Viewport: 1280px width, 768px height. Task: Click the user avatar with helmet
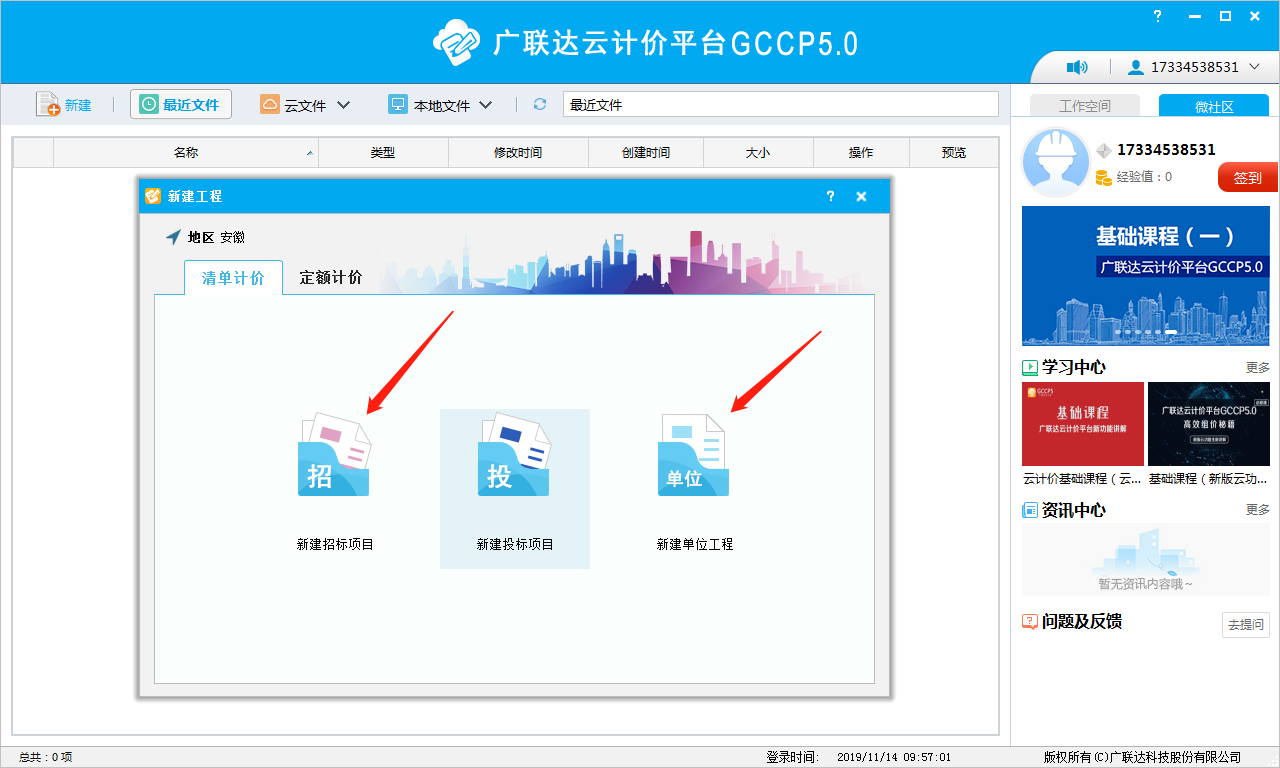[x=1054, y=163]
